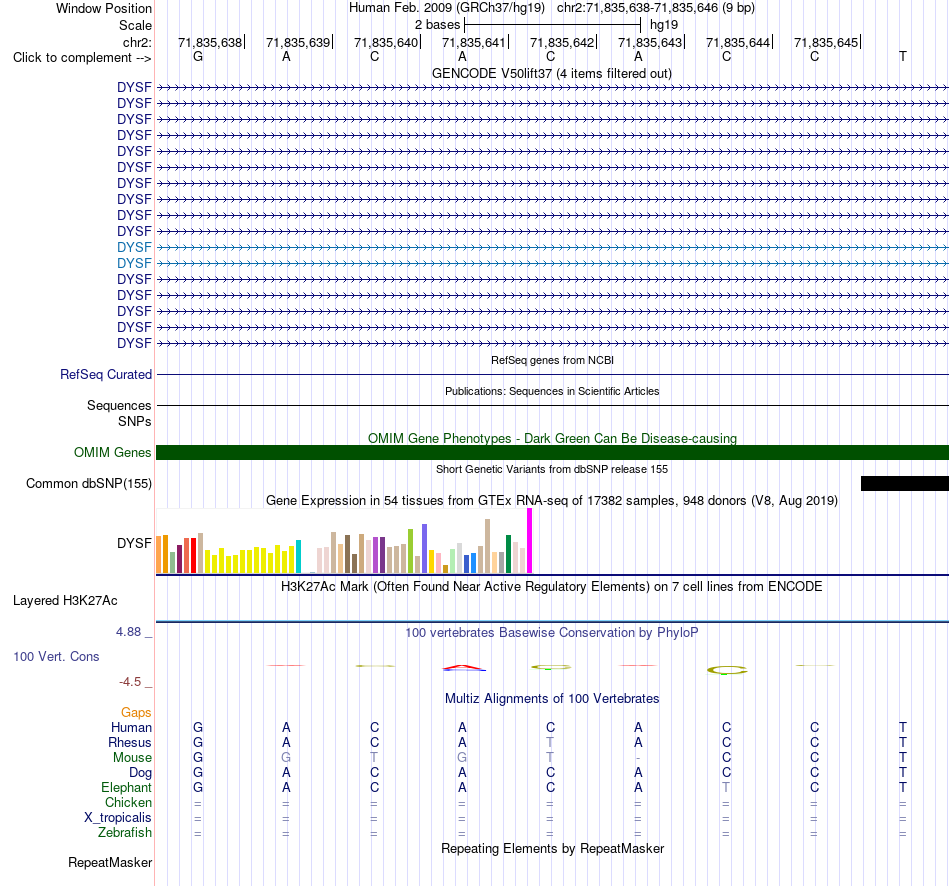
Task: Click the black dbSNP variant block
Action: click(905, 483)
